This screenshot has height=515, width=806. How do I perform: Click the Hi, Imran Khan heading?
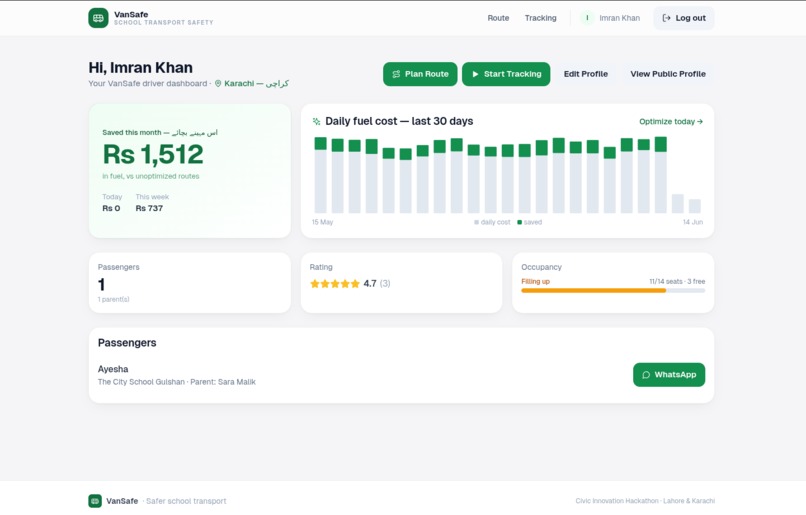[140, 68]
